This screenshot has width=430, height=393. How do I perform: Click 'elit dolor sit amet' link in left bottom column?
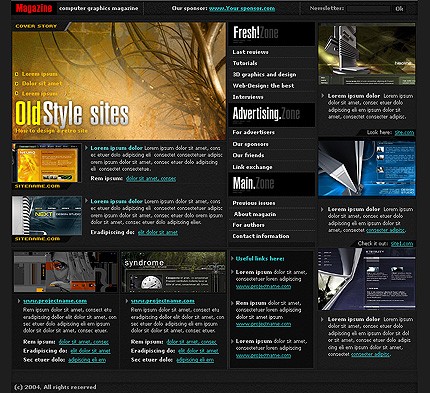(x=90, y=351)
